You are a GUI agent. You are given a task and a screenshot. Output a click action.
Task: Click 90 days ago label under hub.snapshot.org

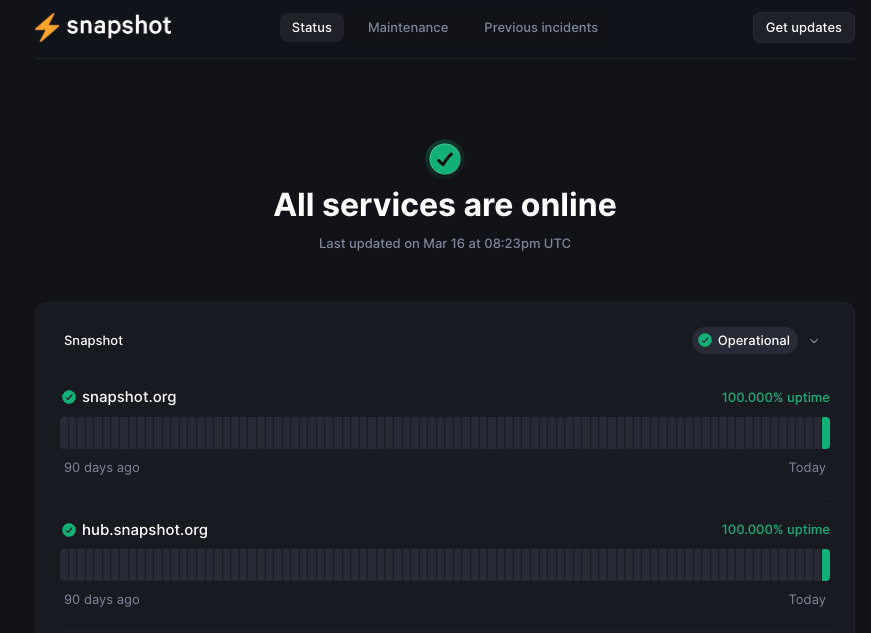(102, 600)
